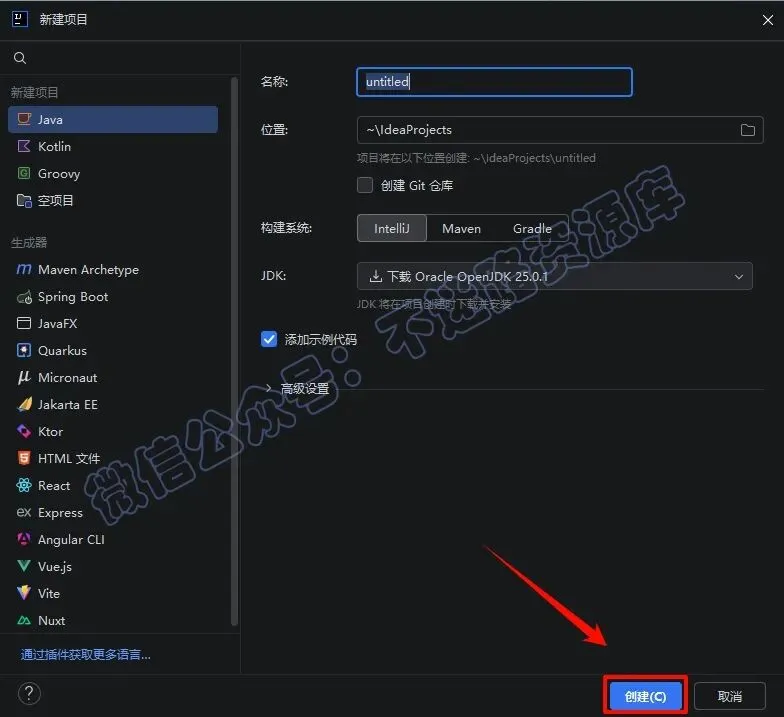Select Spring Boot generator

pos(113,296)
